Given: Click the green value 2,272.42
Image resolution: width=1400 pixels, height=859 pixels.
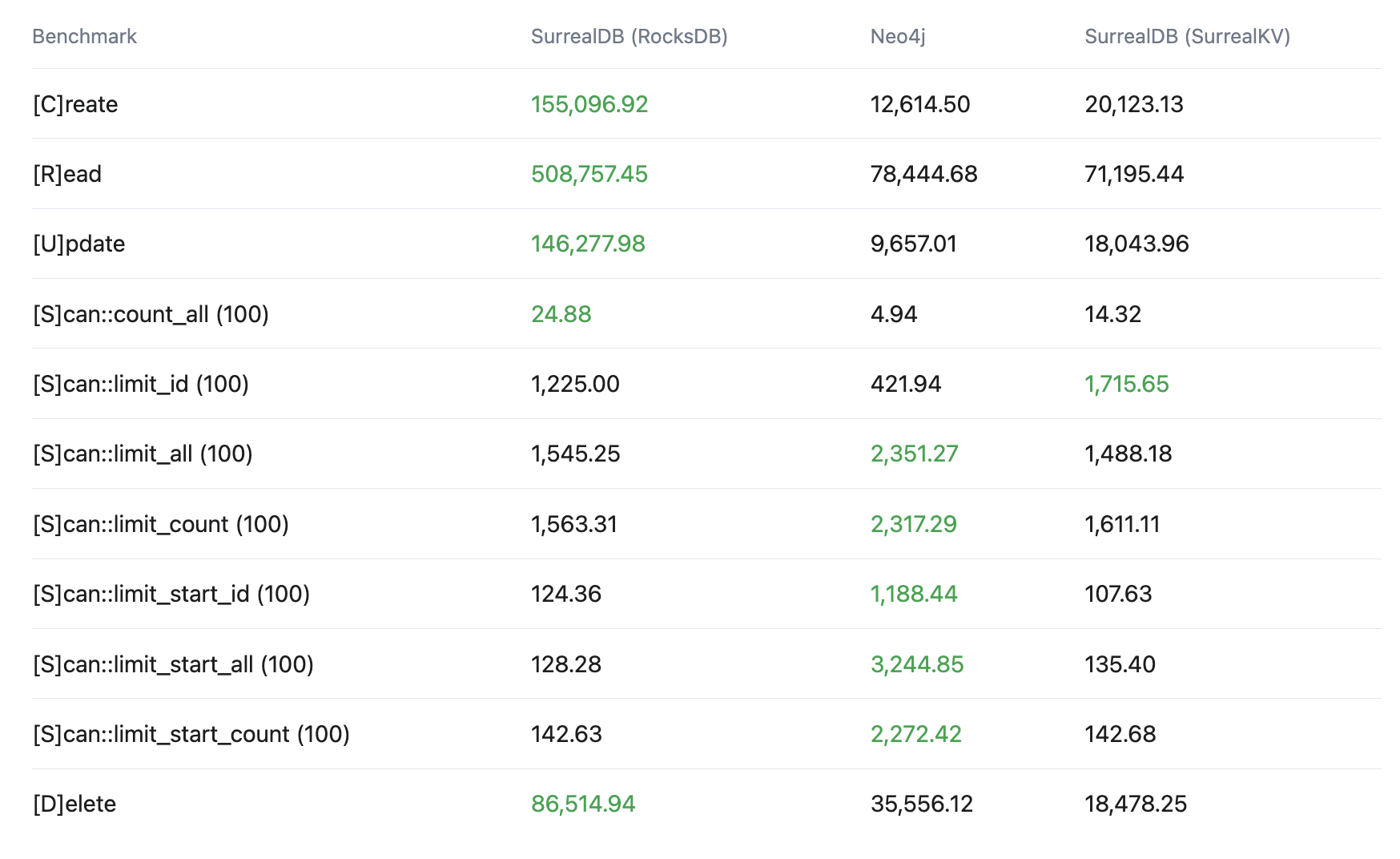Looking at the screenshot, I should (x=916, y=734).
